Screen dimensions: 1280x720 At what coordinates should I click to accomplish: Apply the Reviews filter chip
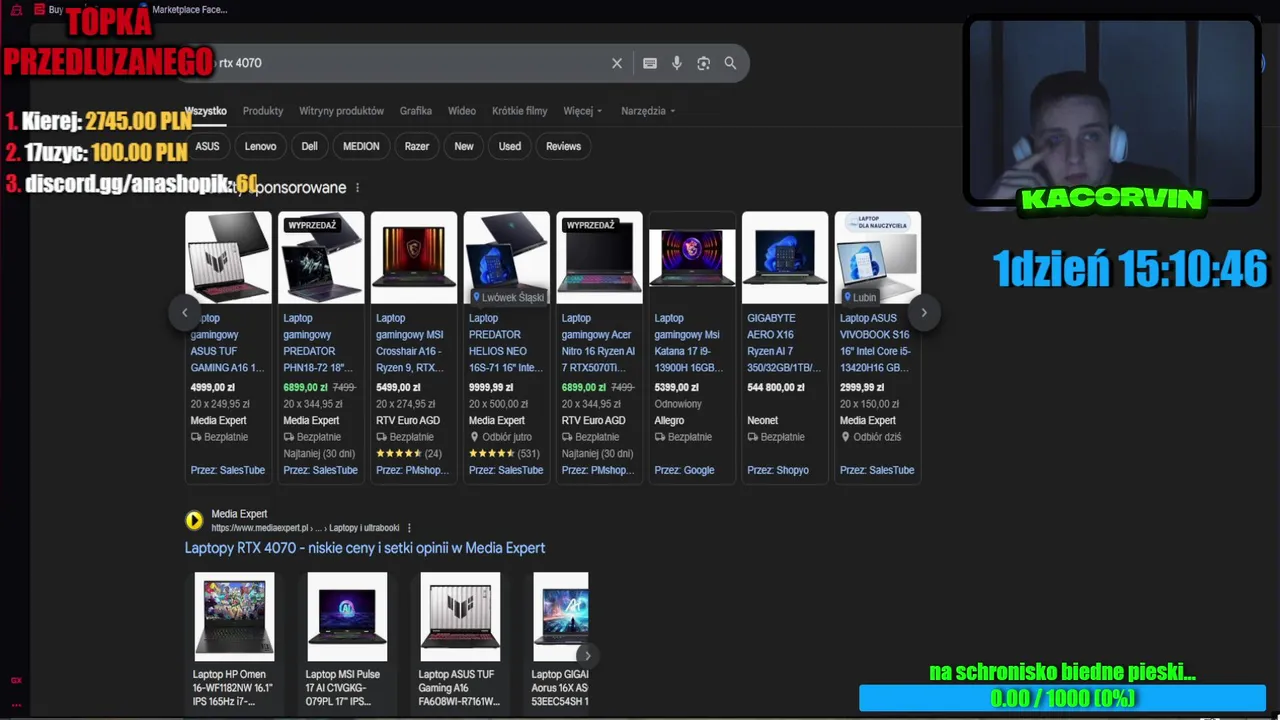563,146
